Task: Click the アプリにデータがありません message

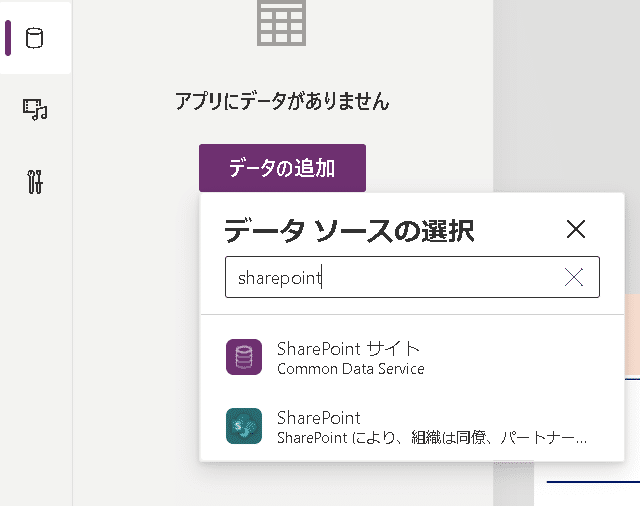Action: coord(282,101)
